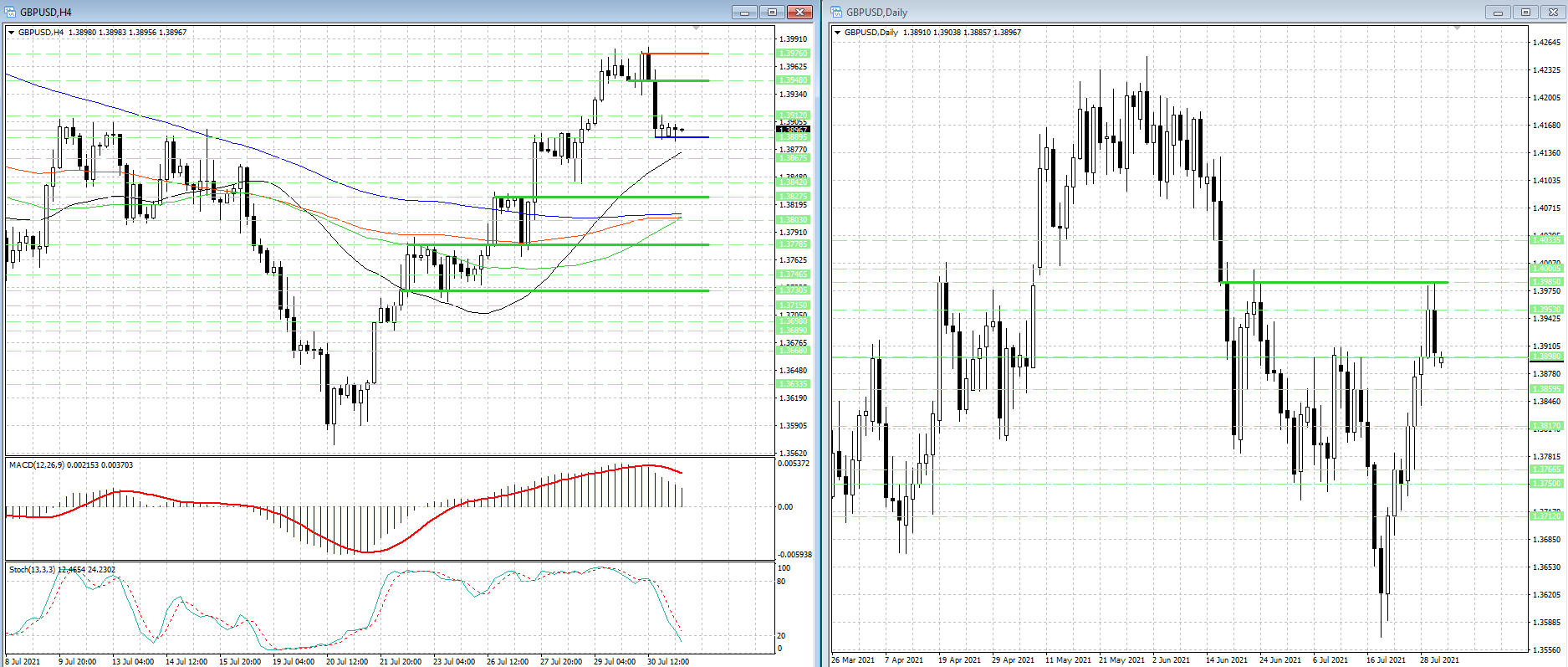Screen dimensions: 1568x667
Task: Click the 13 Jul 04:00 label on H4 time axis
Action: coord(133,661)
